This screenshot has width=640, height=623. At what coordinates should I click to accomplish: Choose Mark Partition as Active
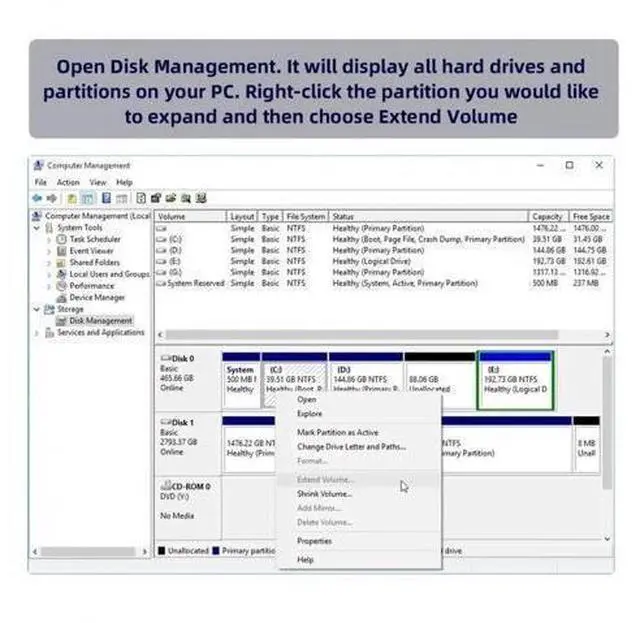[x=359, y=432]
